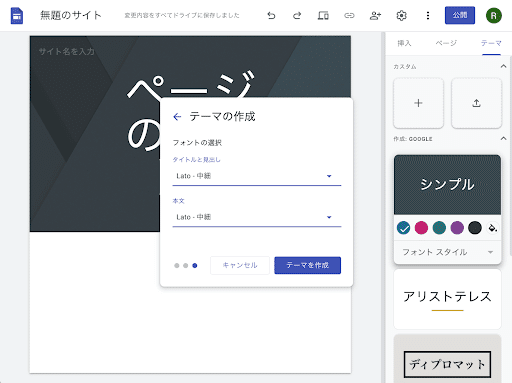Go back in the テーマの作成 dialog
This screenshot has height=383, width=512.
pyautogui.click(x=177, y=117)
